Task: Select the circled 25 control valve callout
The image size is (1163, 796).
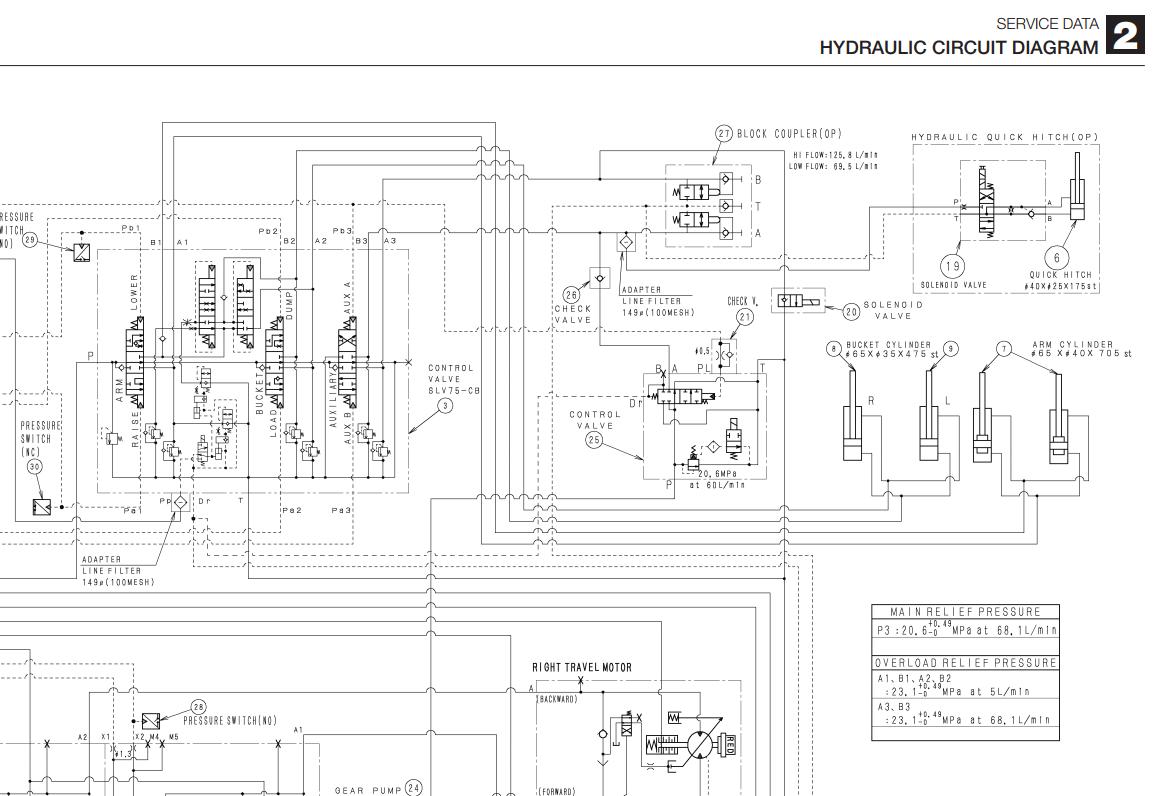Action: (594, 440)
